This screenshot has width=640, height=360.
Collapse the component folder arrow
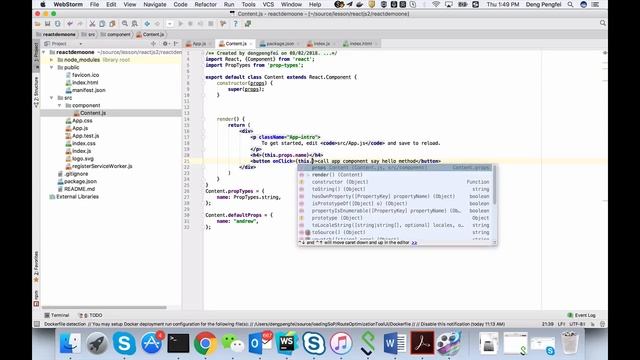pos(60,105)
